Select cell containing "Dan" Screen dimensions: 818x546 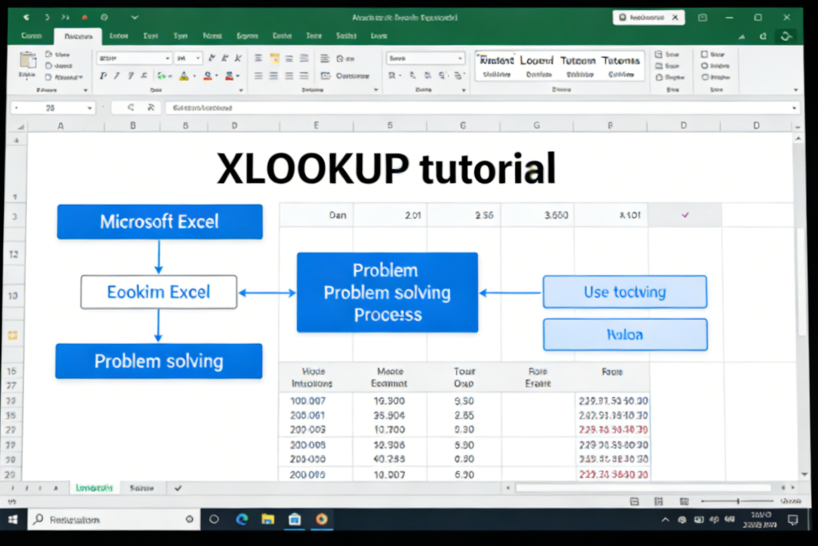point(317,215)
